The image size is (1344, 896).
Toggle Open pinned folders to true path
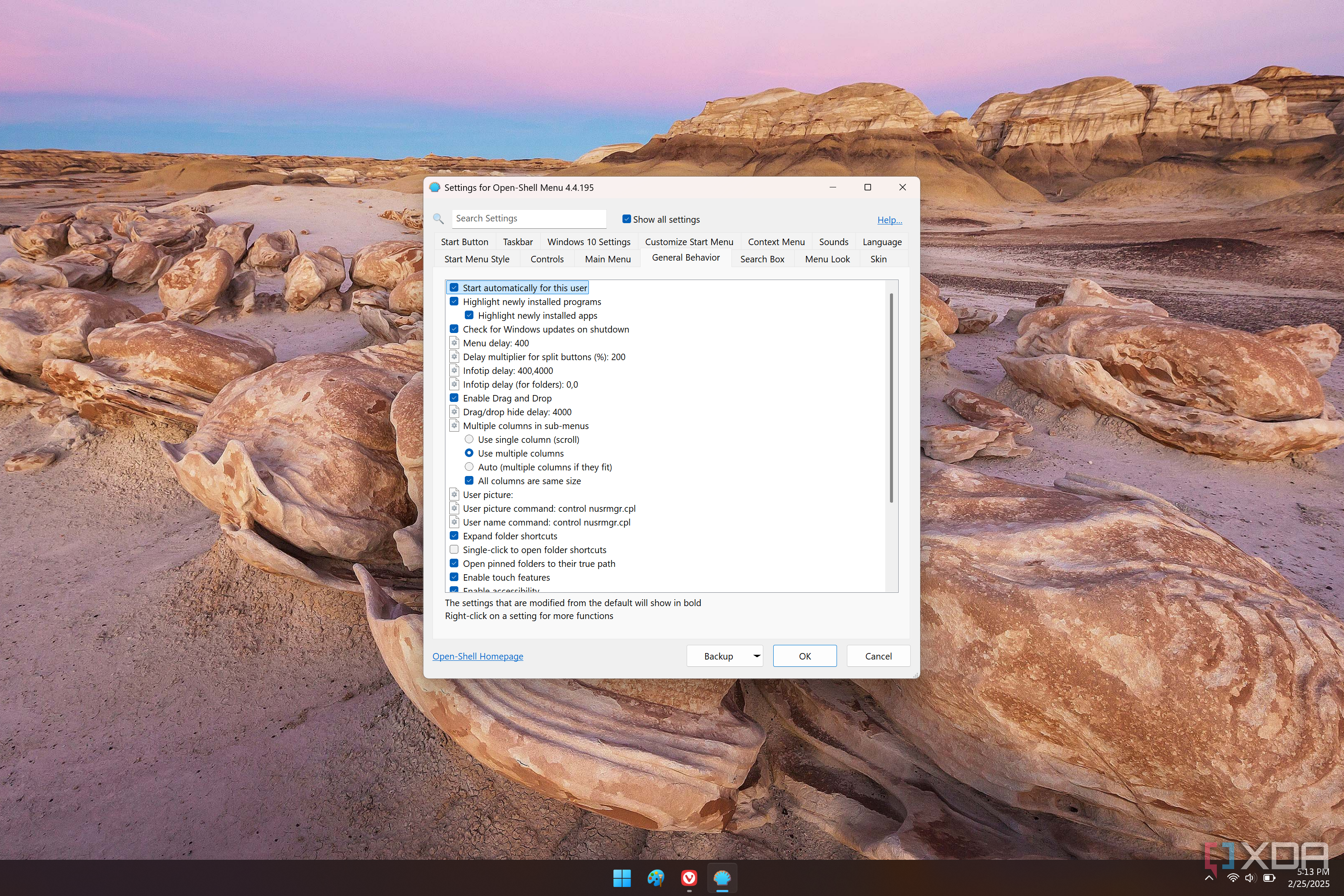pyautogui.click(x=454, y=563)
